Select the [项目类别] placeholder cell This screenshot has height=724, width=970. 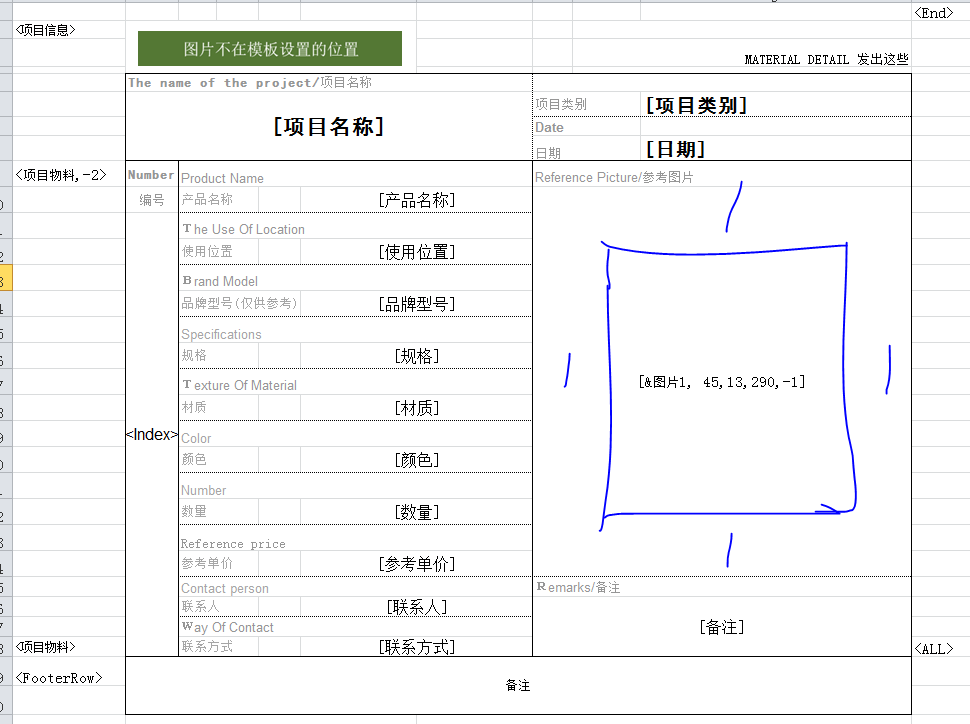696,105
